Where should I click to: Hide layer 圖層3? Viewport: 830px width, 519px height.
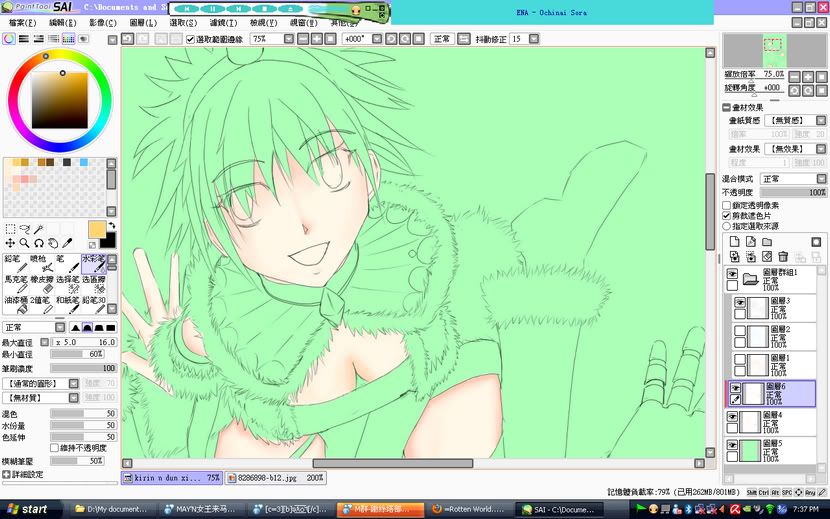pos(739,302)
